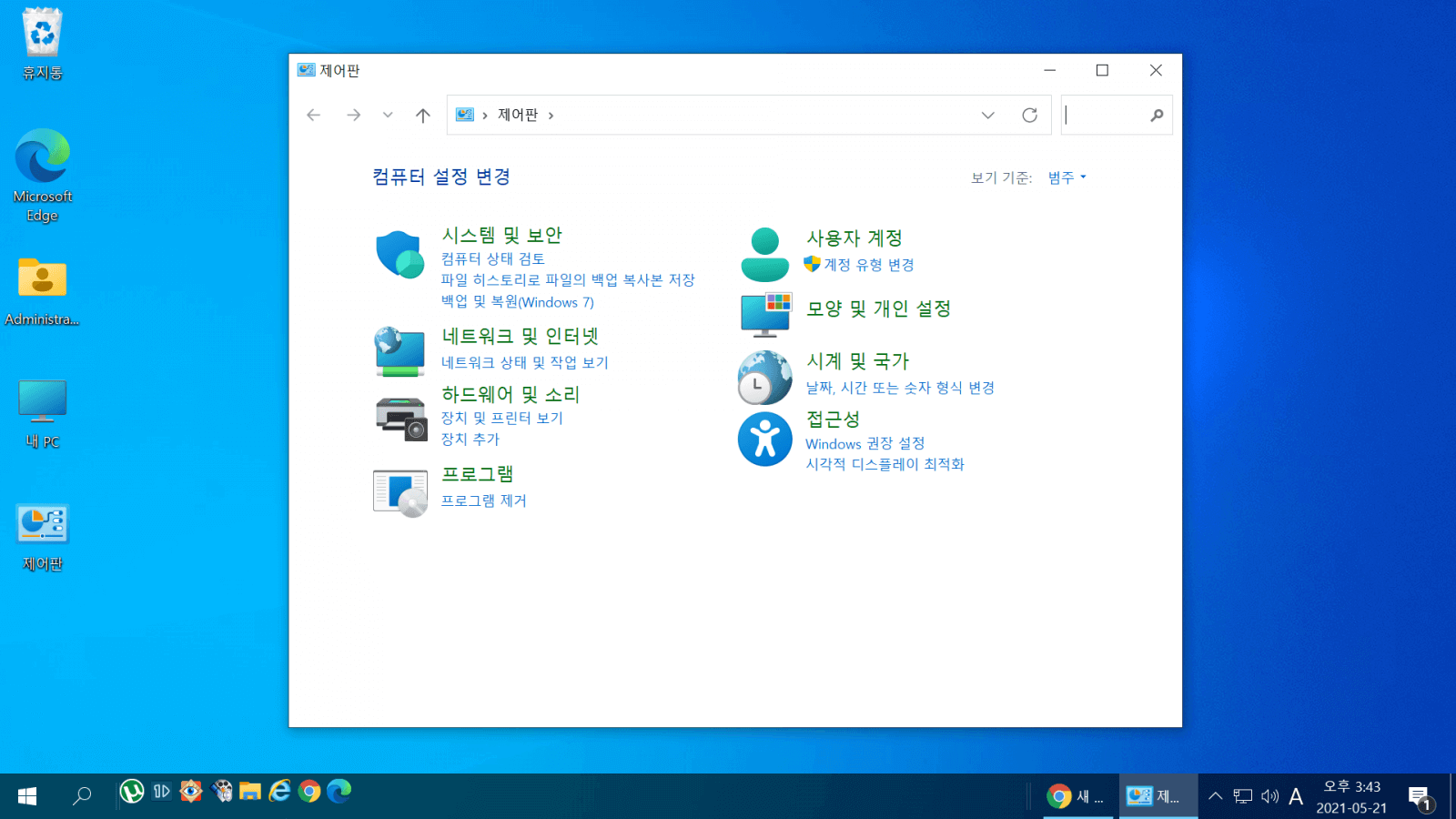Open 파일 히스토리로 백업 복사본 저장 link
This screenshot has width=1456, height=819.
[x=568, y=280]
